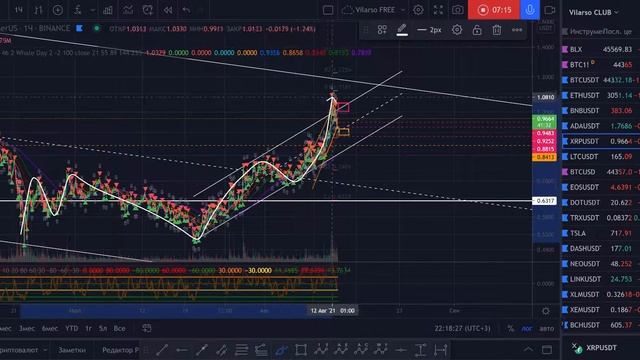Expand the Vilarso FREE layout dropdown arrow

[403, 10]
